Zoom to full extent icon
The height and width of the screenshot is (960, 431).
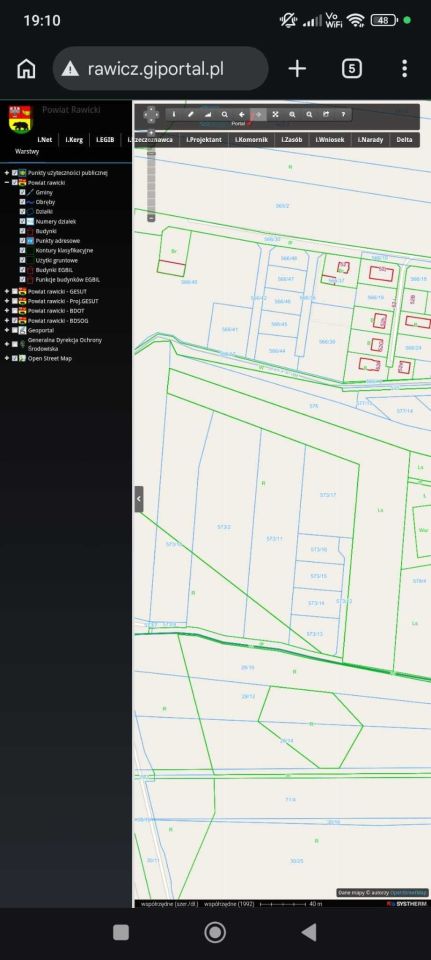tap(275, 114)
